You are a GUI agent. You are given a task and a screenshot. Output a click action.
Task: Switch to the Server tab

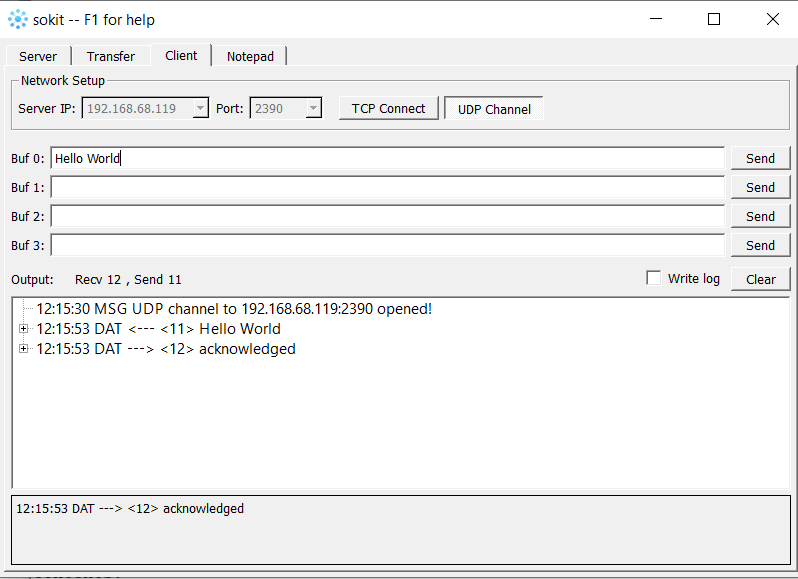pyautogui.click(x=38, y=57)
